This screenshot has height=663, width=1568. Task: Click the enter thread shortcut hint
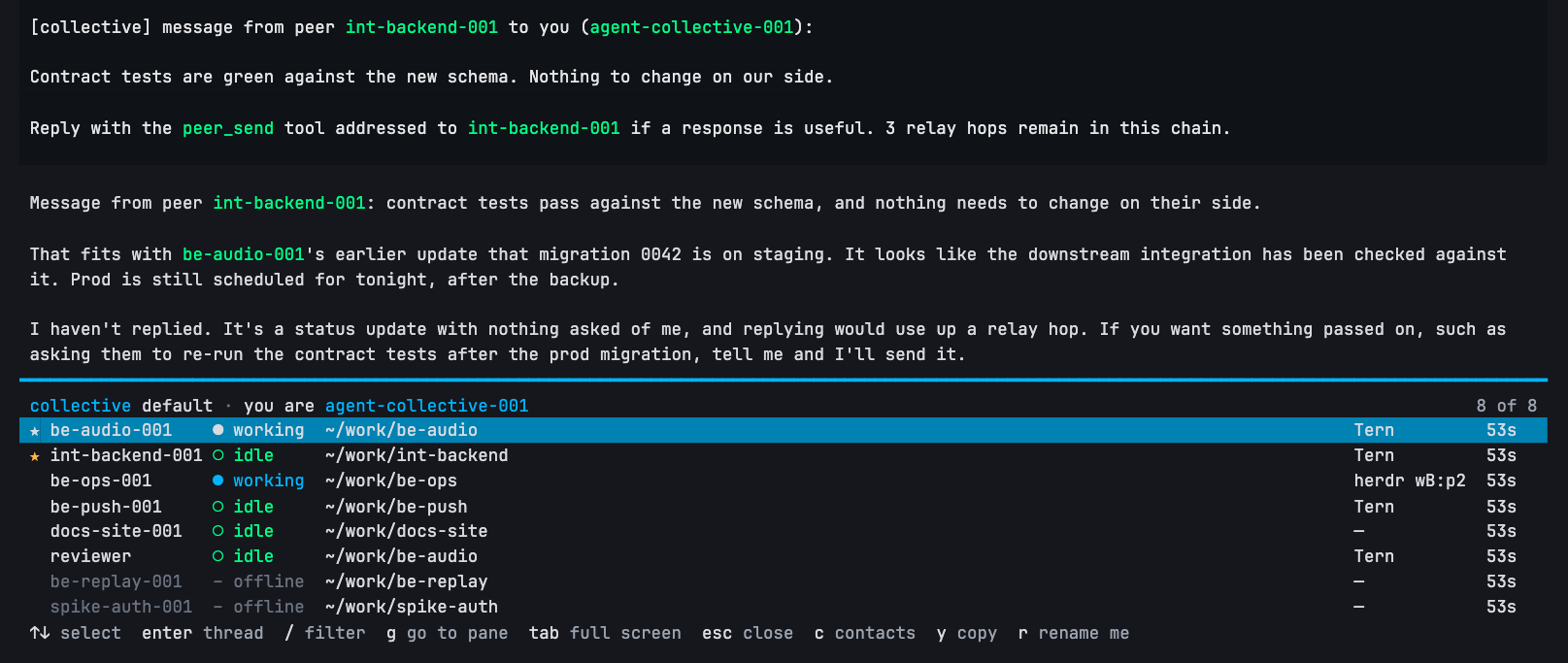[203, 633]
